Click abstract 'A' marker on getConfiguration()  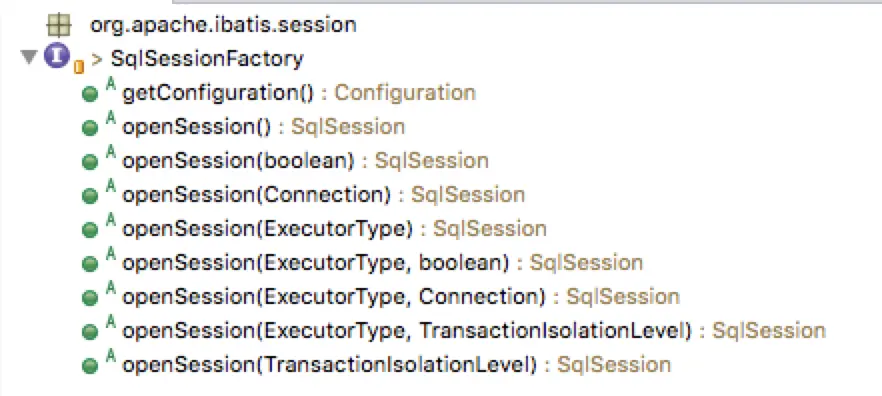pyautogui.click(x=111, y=84)
